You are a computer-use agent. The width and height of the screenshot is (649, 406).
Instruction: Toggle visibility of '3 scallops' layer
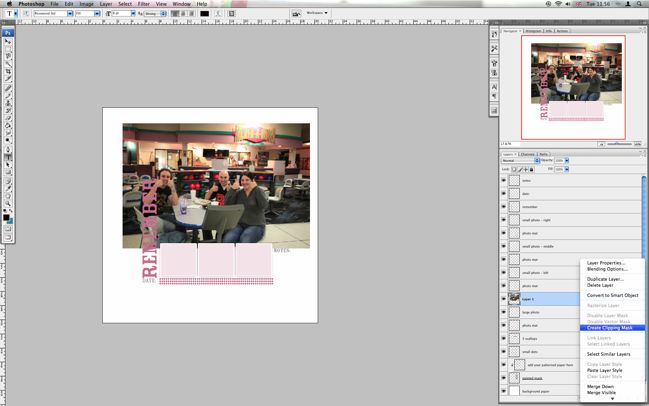[x=504, y=339]
